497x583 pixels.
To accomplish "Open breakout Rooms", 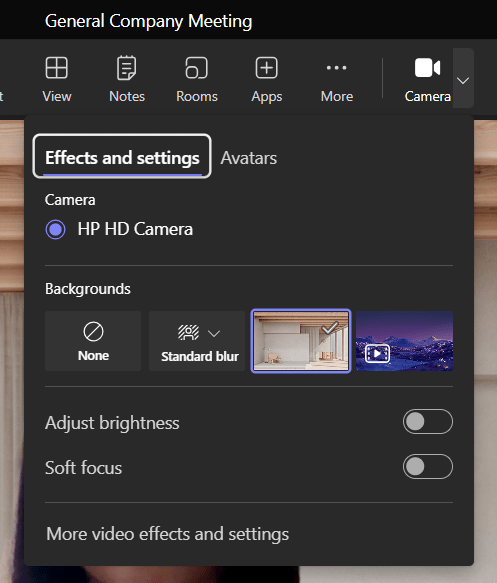I will pyautogui.click(x=197, y=79).
